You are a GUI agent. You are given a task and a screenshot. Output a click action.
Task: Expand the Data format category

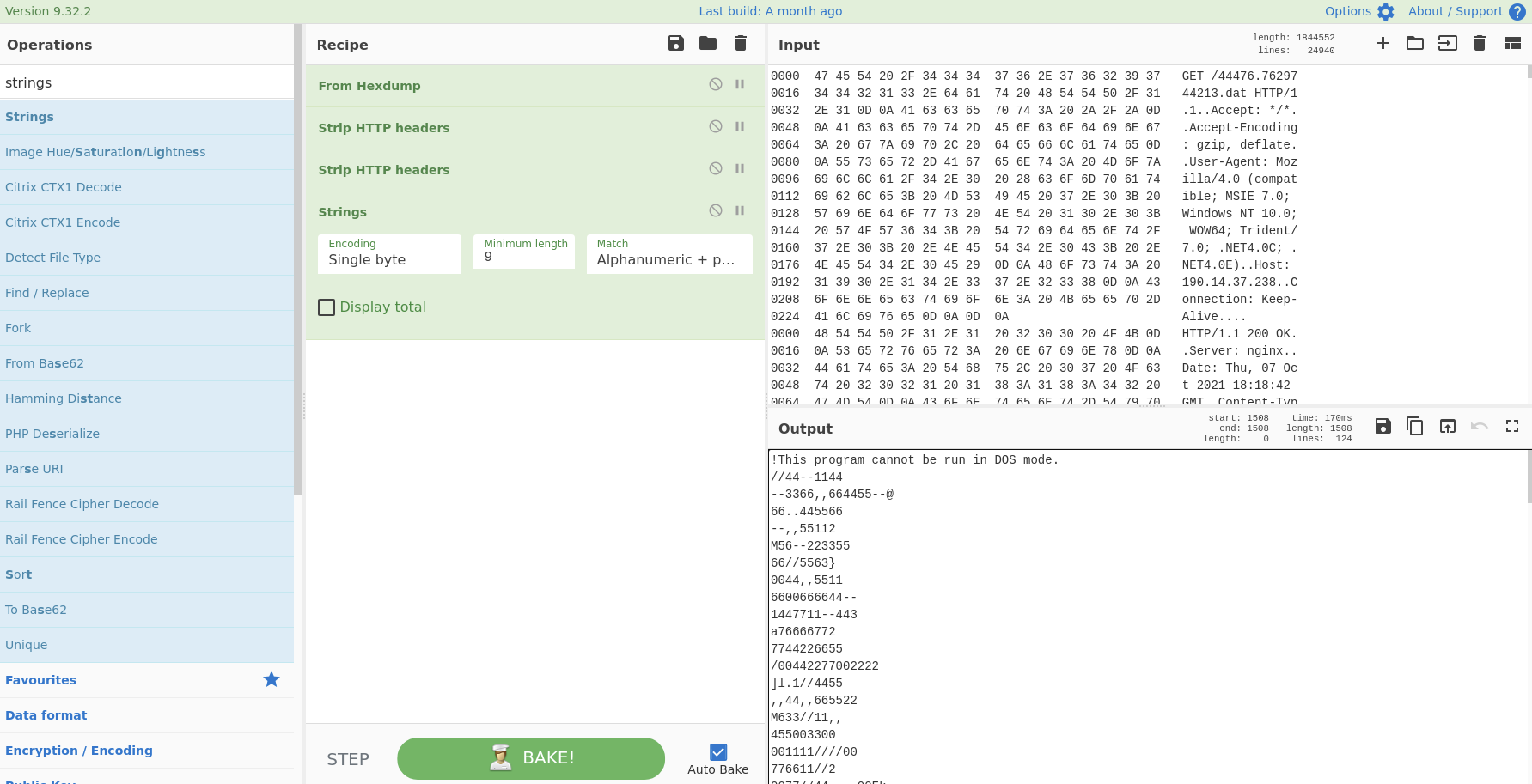(147, 715)
